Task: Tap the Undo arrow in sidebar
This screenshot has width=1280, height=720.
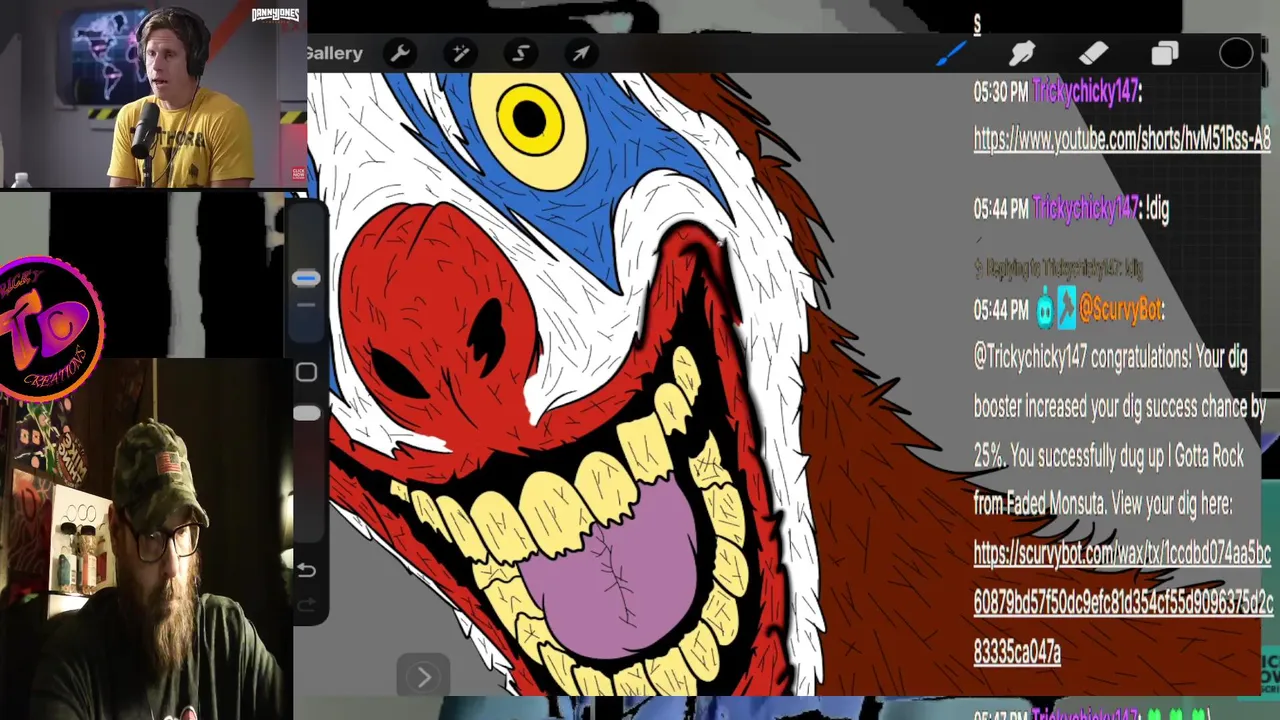Action: 306,570
